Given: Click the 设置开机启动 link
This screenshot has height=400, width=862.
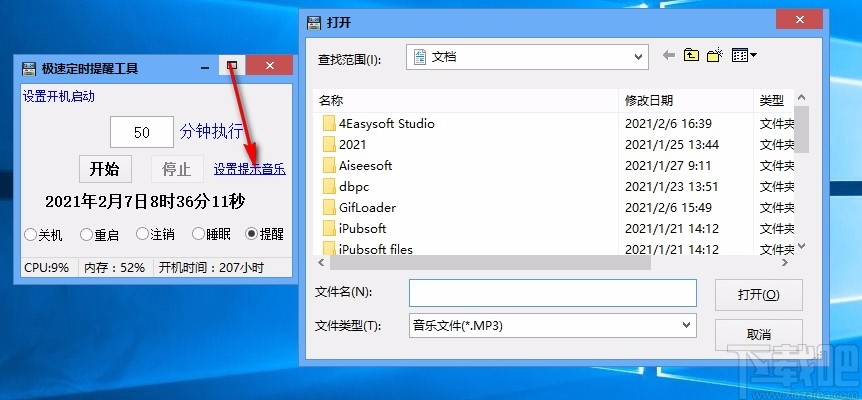Looking at the screenshot, I should coord(59,97).
